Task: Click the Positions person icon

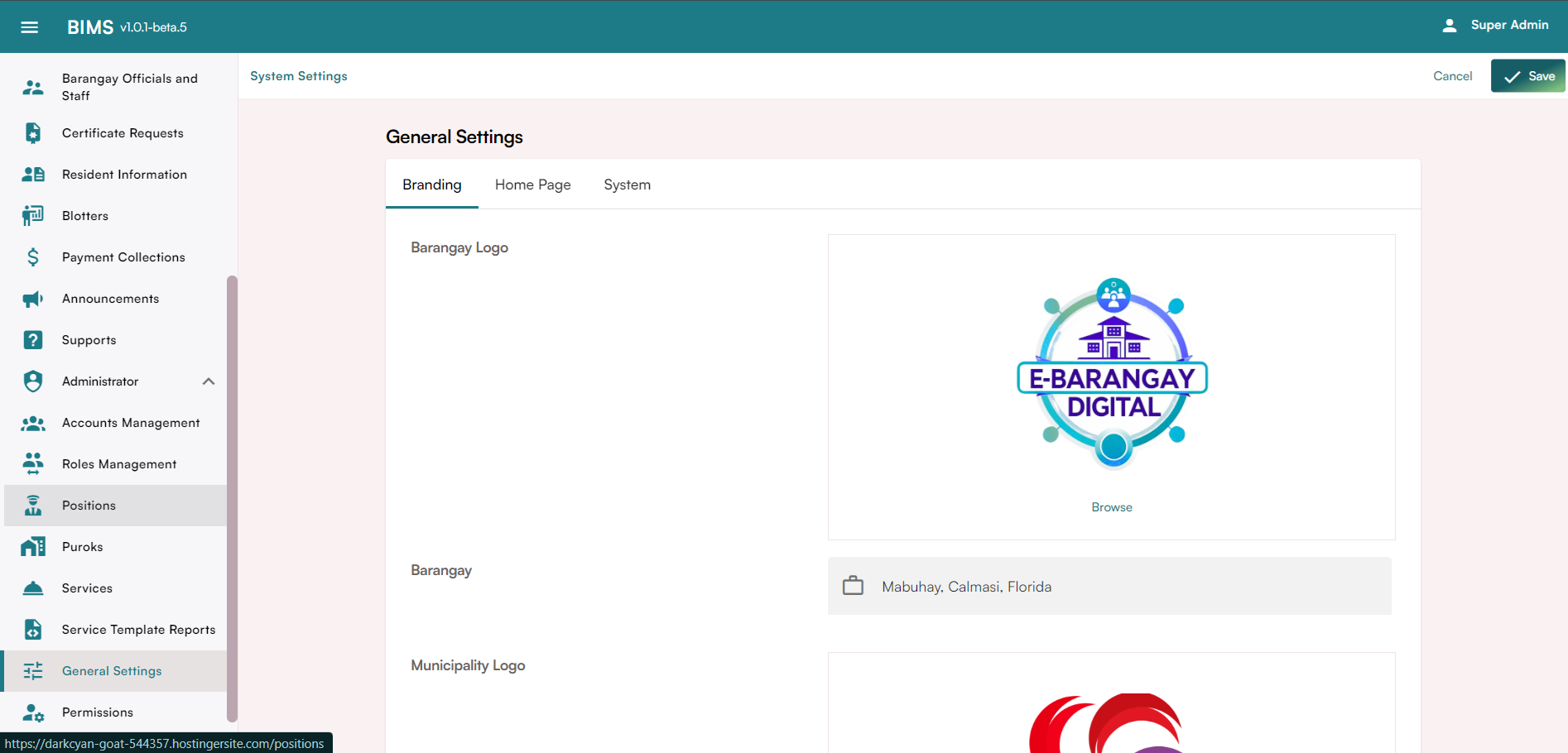Action: (x=33, y=506)
